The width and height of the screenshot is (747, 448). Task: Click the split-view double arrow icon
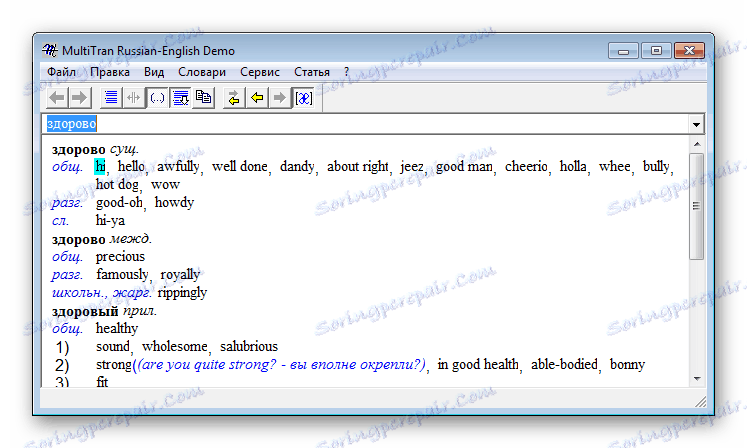point(134,98)
